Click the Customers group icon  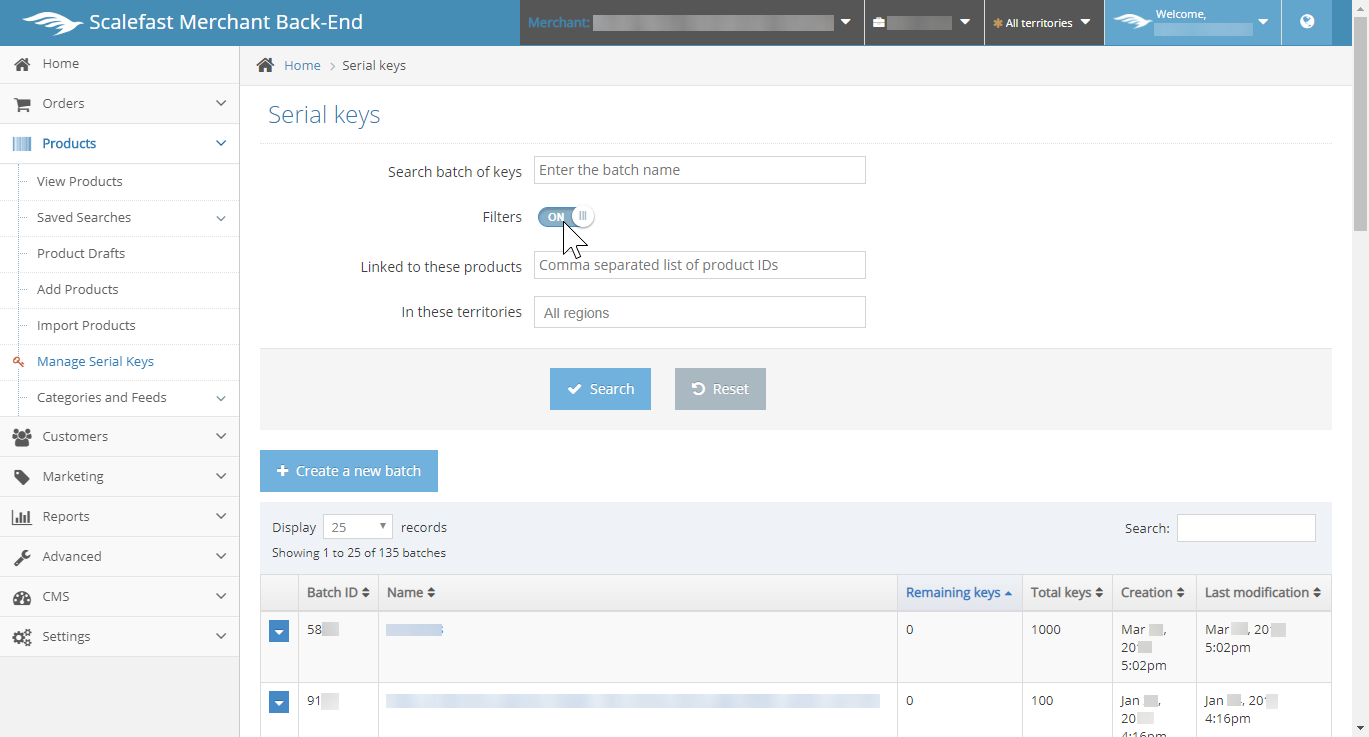21,437
